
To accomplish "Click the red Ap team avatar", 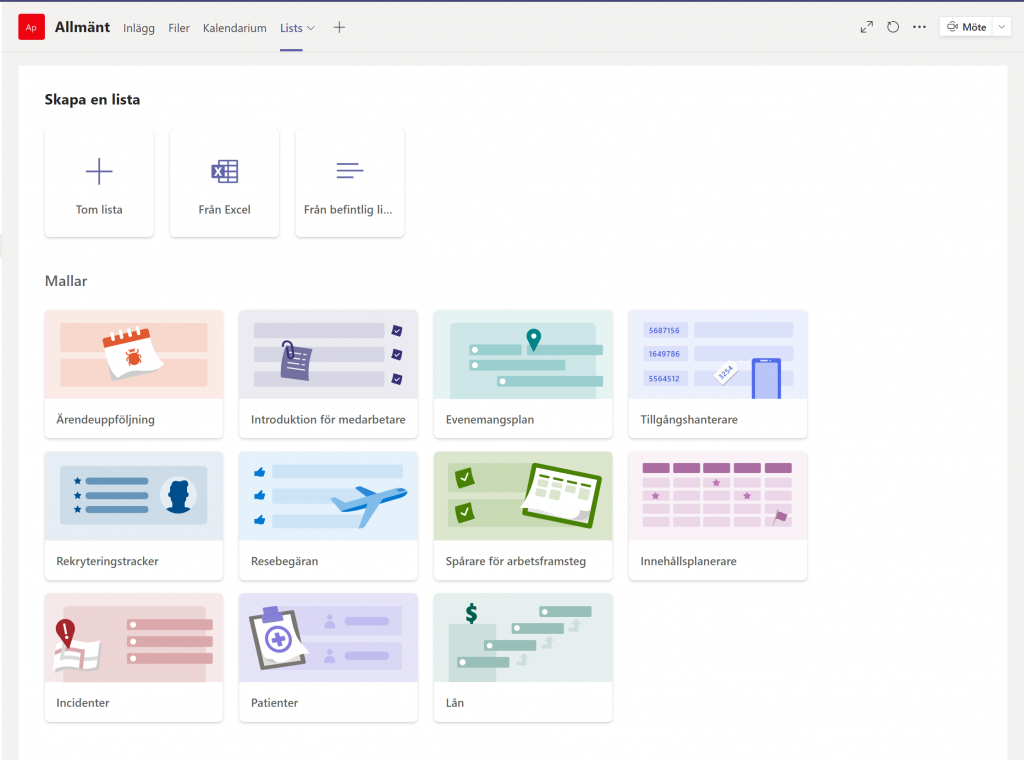I will tap(30, 27).
